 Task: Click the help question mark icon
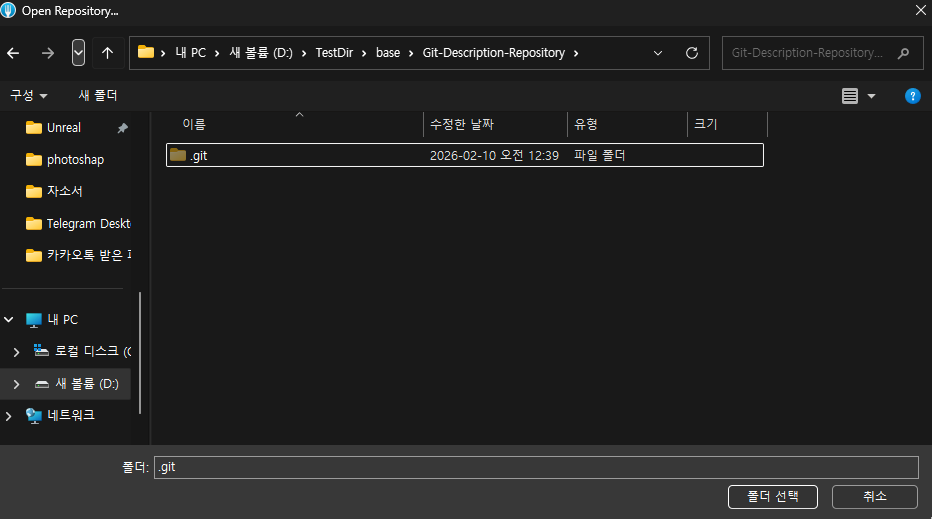[x=912, y=96]
